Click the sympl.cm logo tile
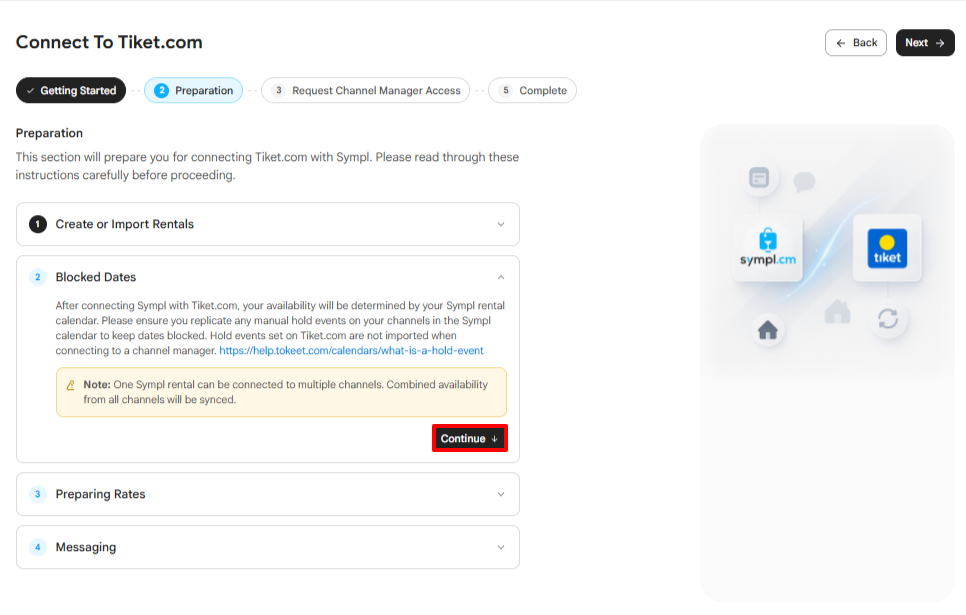Viewport: 966px width, 615px height. [x=768, y=248]
